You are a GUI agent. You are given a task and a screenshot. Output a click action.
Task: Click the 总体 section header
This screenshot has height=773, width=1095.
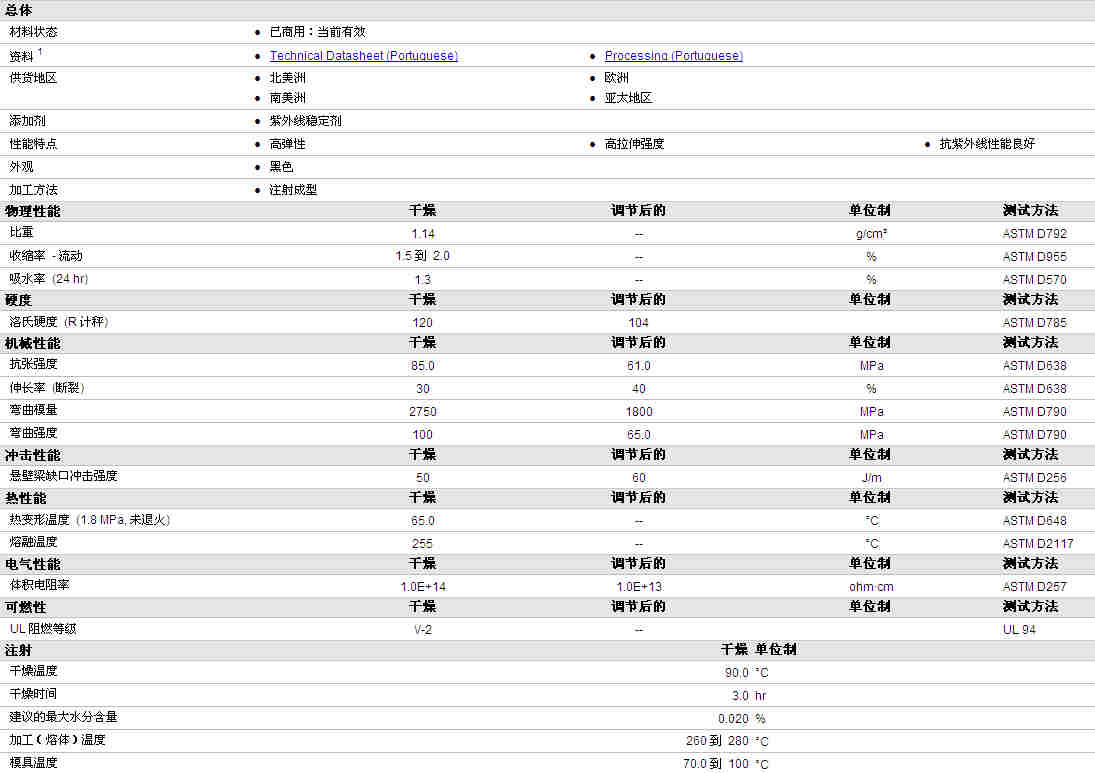[19, 10]
